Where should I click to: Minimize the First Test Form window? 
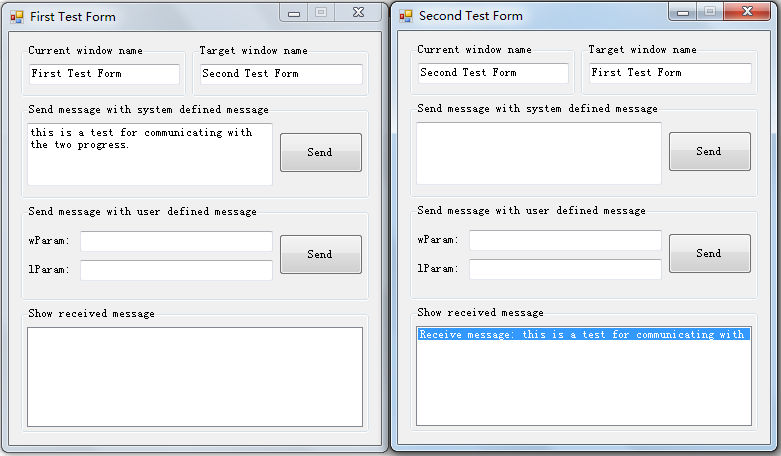coord(294,12)
